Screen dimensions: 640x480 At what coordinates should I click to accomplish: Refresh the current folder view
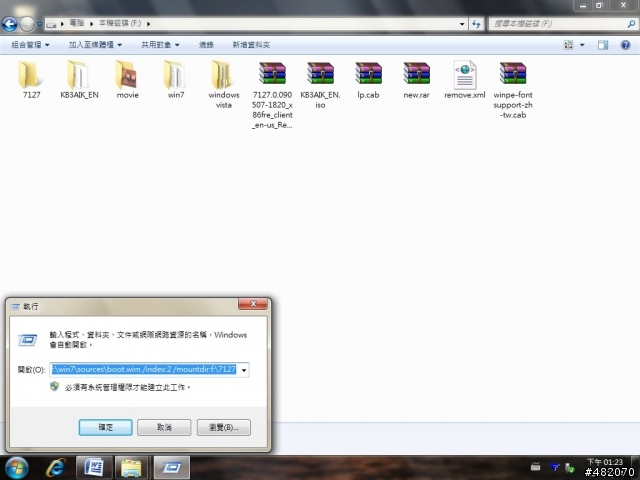476,24
